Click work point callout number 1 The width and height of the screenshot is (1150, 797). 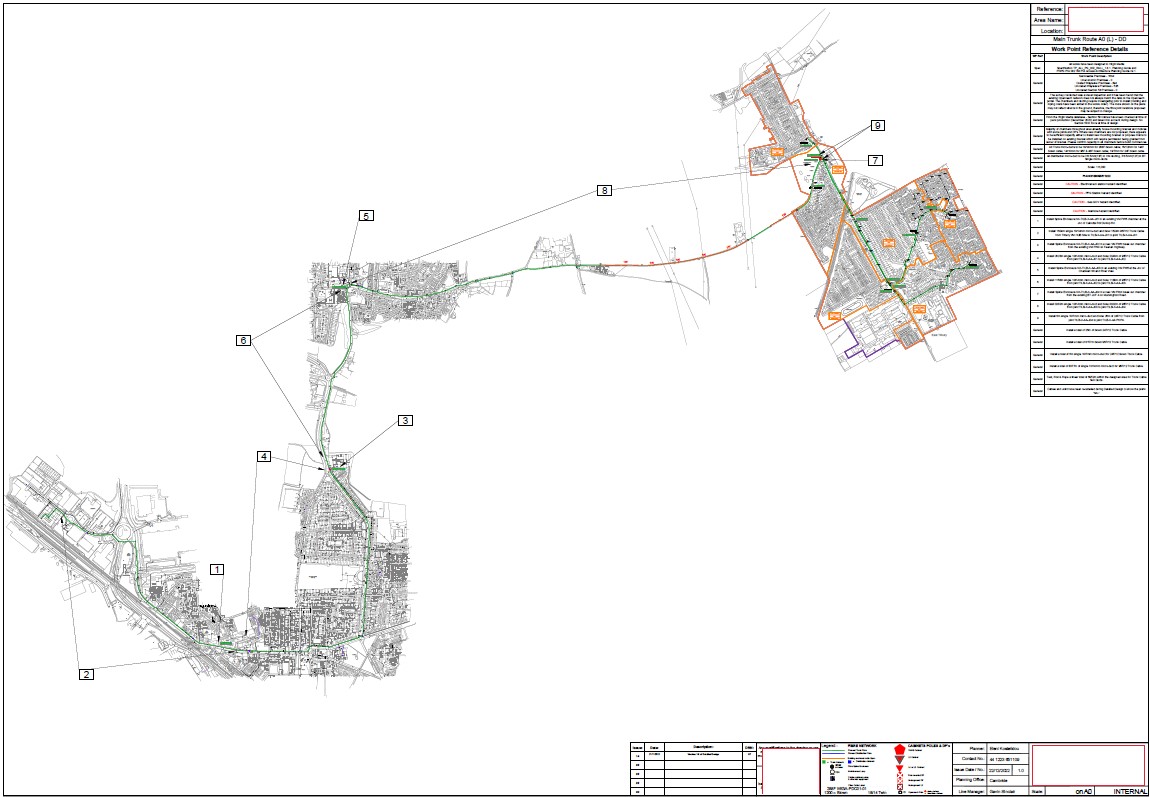[217, 569]
